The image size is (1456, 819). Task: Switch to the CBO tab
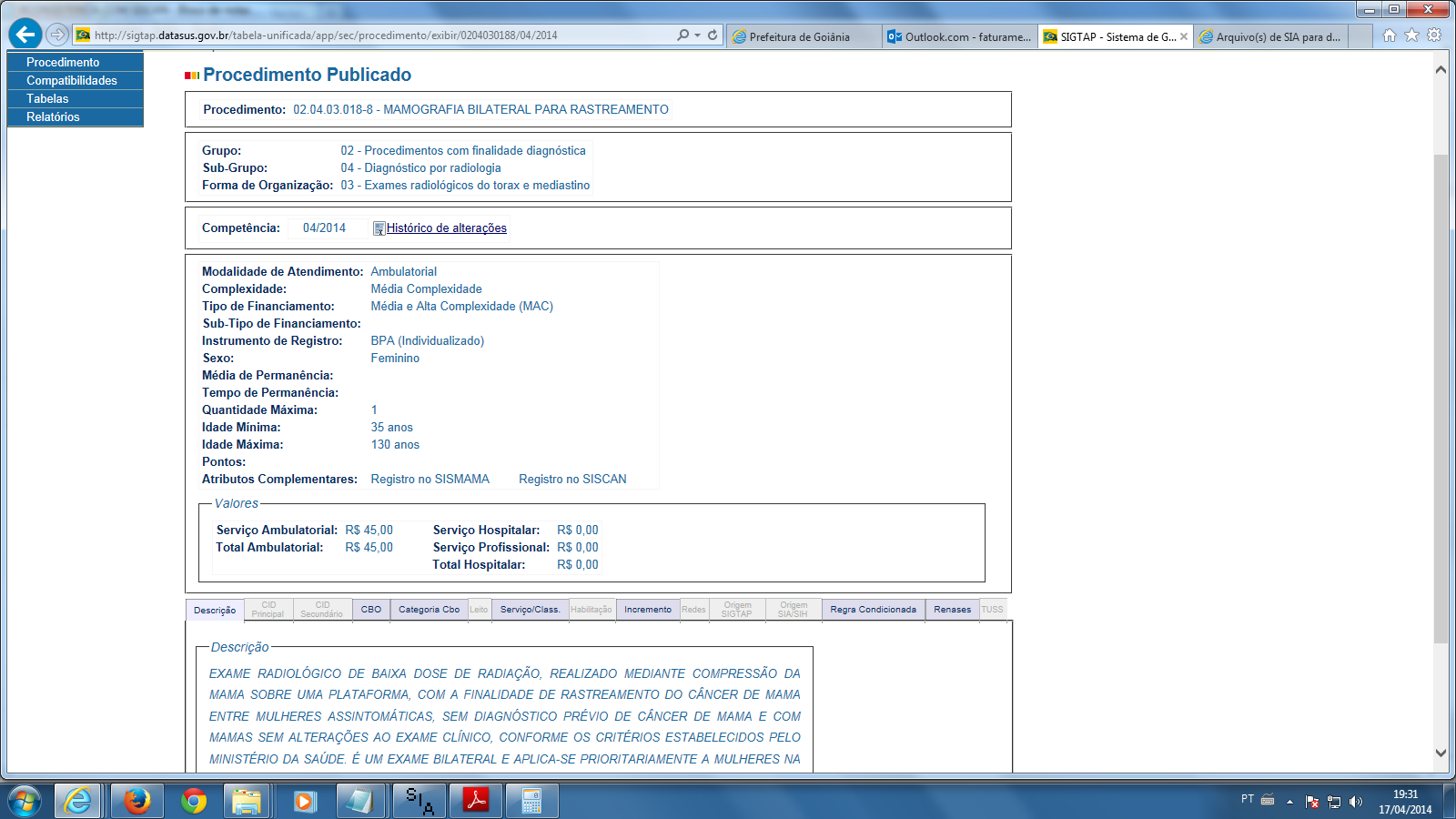(370, 609)
